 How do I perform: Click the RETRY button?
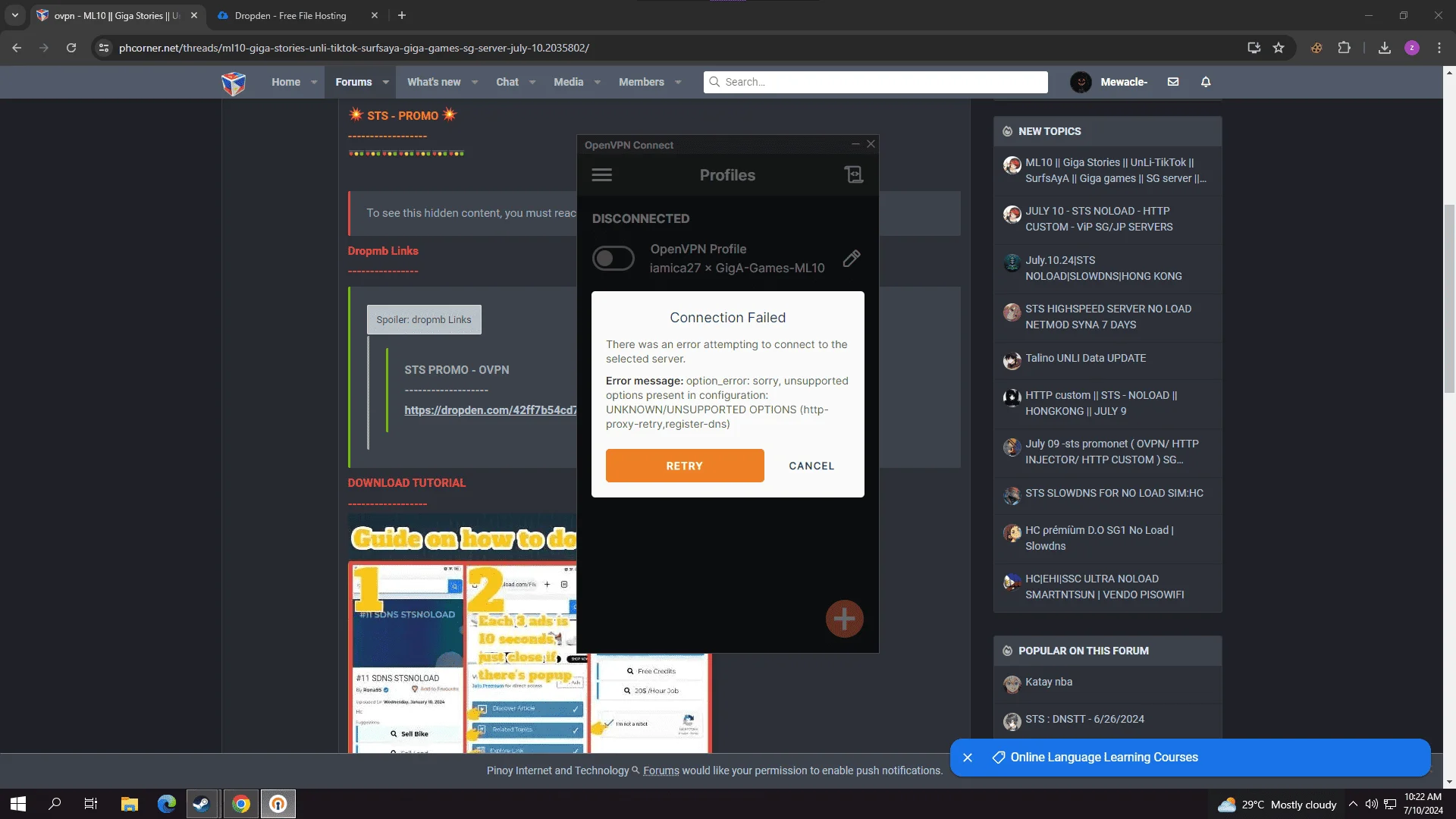(684, 466)
